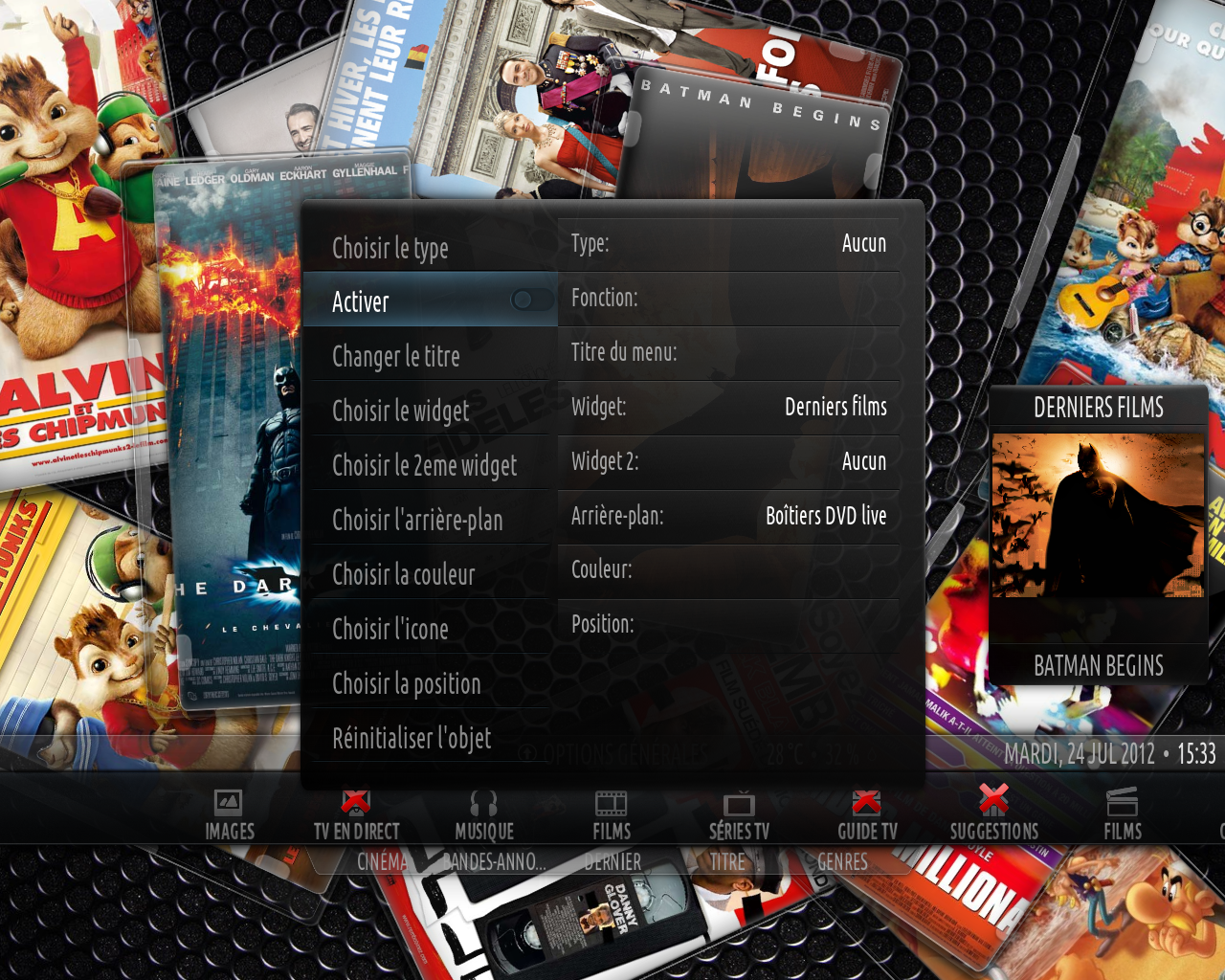Image resolution: width=1225 pixels, height=980 pixels.
Task: Toggle the Activer switch
Action: pos(523,301)
